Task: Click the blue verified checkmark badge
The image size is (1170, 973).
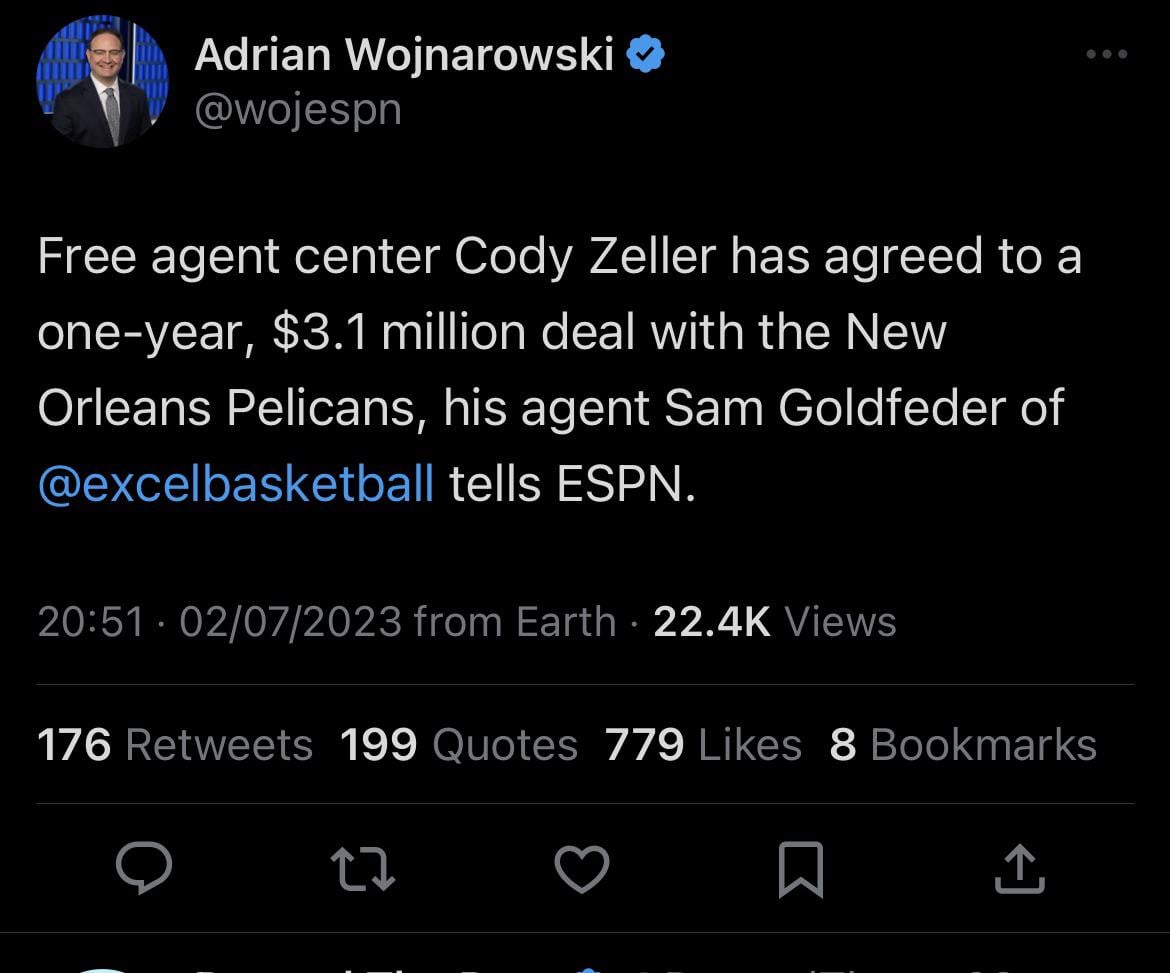Action: [646, 54]
